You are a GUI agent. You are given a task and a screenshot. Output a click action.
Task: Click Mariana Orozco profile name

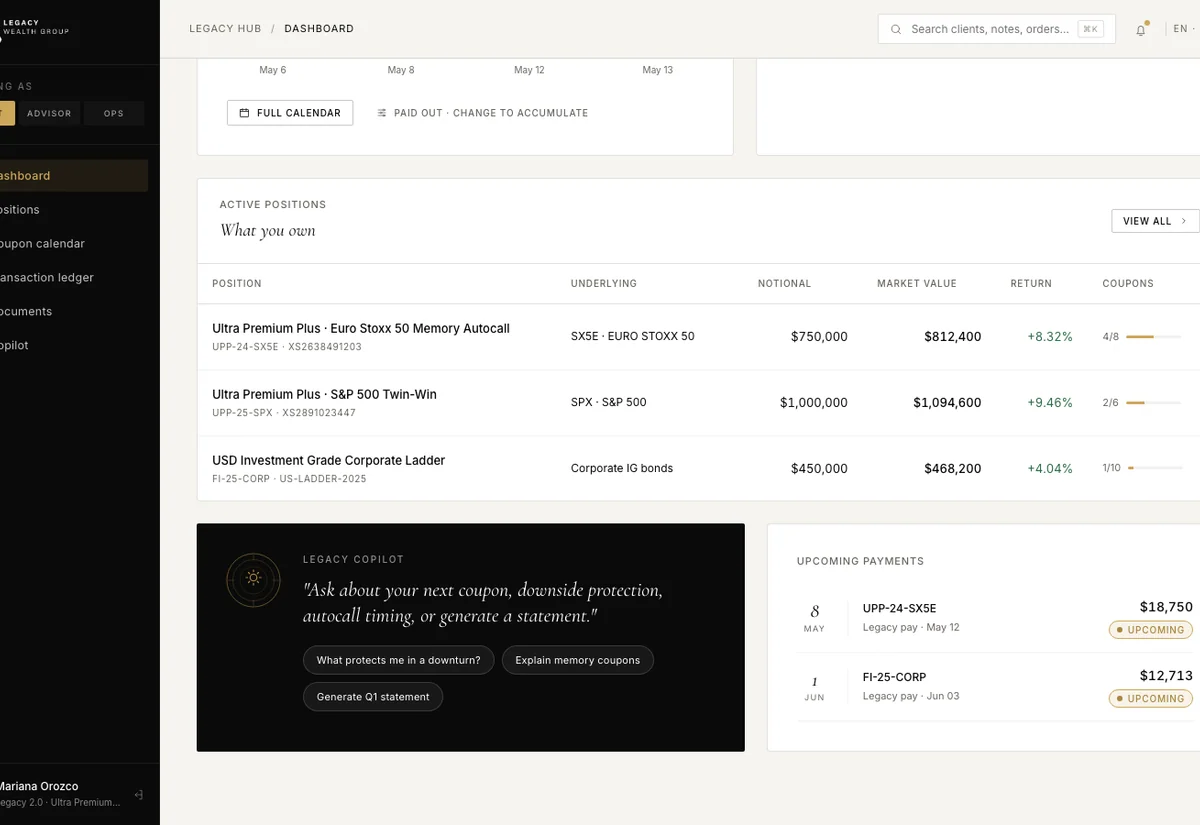pyautogui.click(x=39, y=786)
